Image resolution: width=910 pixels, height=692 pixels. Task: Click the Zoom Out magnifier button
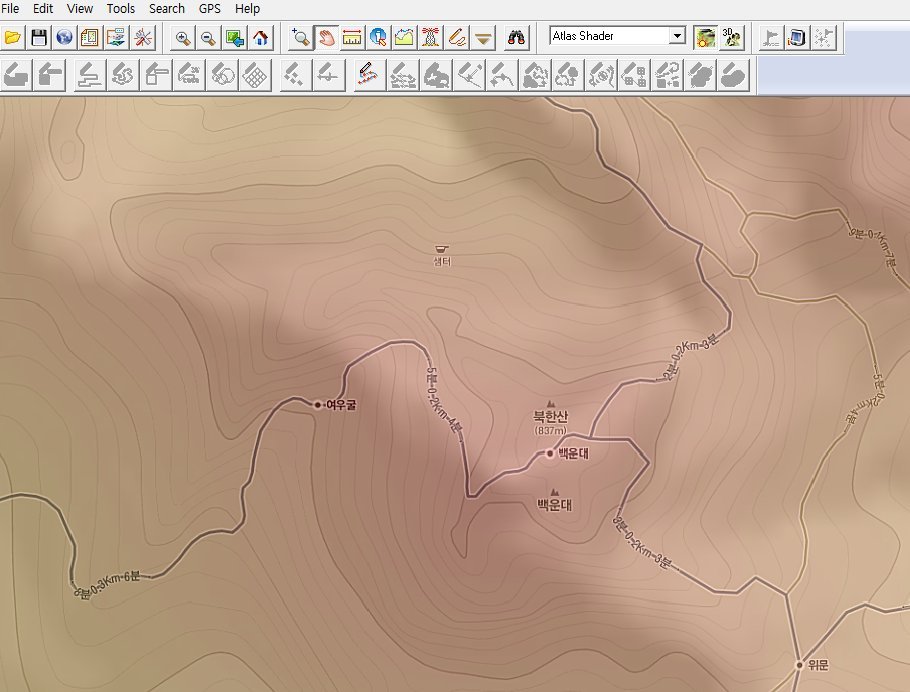click(208, 38)
